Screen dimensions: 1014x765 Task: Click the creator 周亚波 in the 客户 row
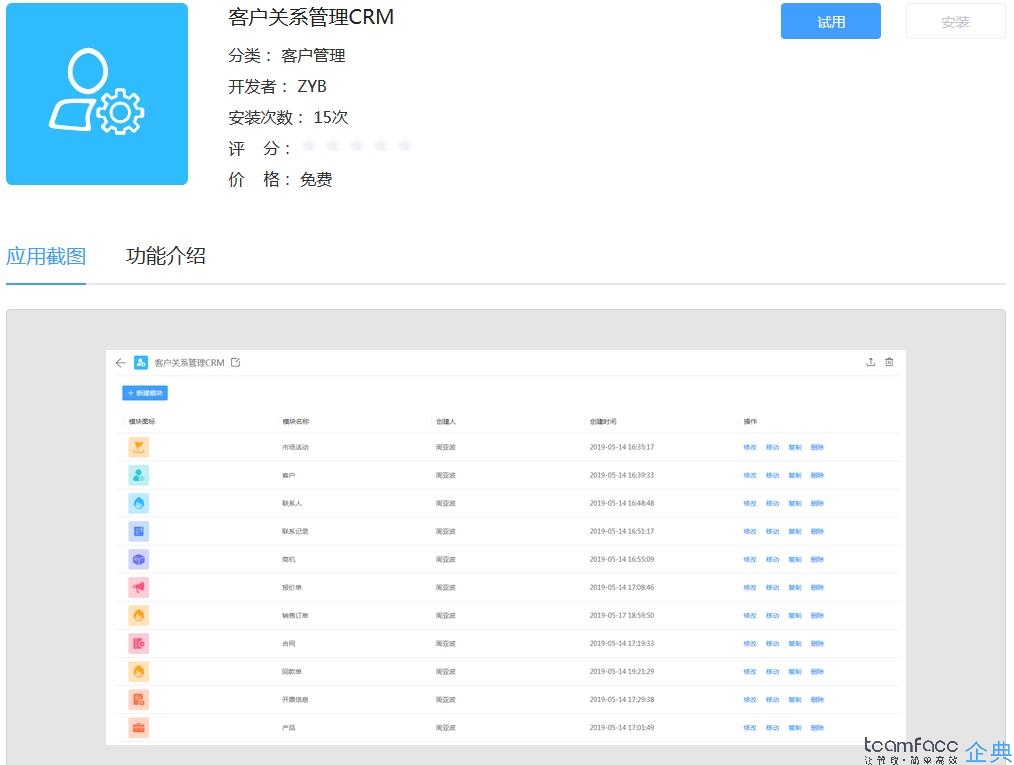point(446,475)
